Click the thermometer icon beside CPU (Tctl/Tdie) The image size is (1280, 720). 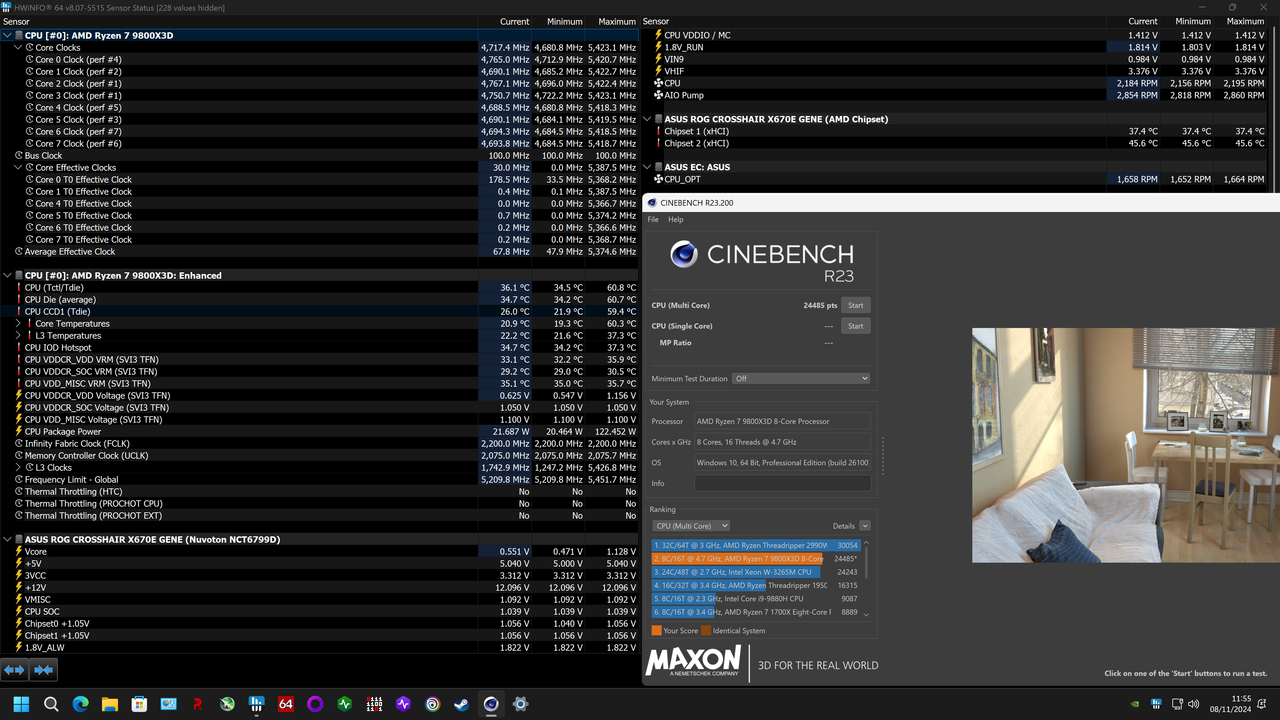click(19, 288)
